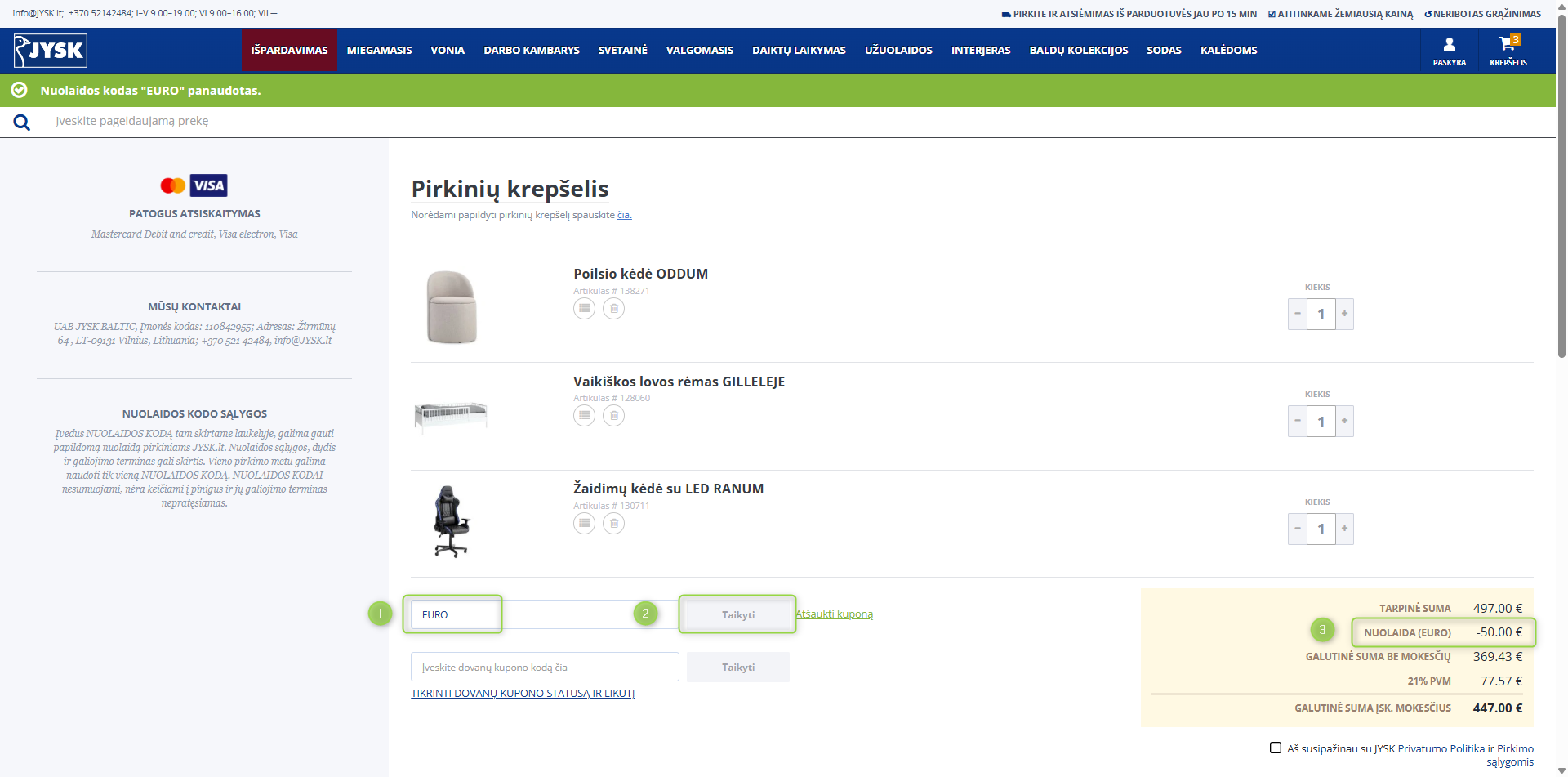Open Vaikiškos lovos rėmas GILLELEJE title

click(x=679, y=382)
